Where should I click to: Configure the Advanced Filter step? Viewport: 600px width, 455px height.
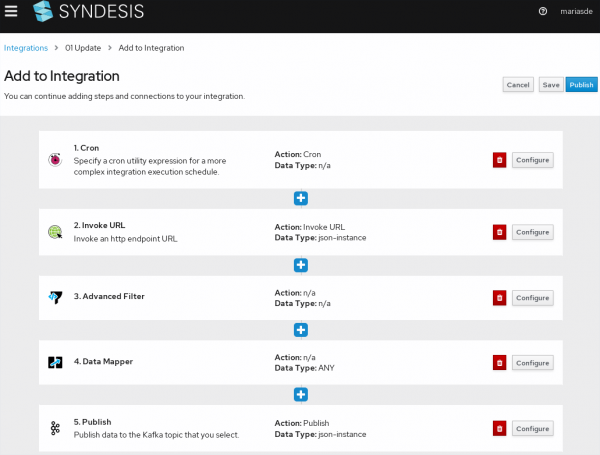532,297
